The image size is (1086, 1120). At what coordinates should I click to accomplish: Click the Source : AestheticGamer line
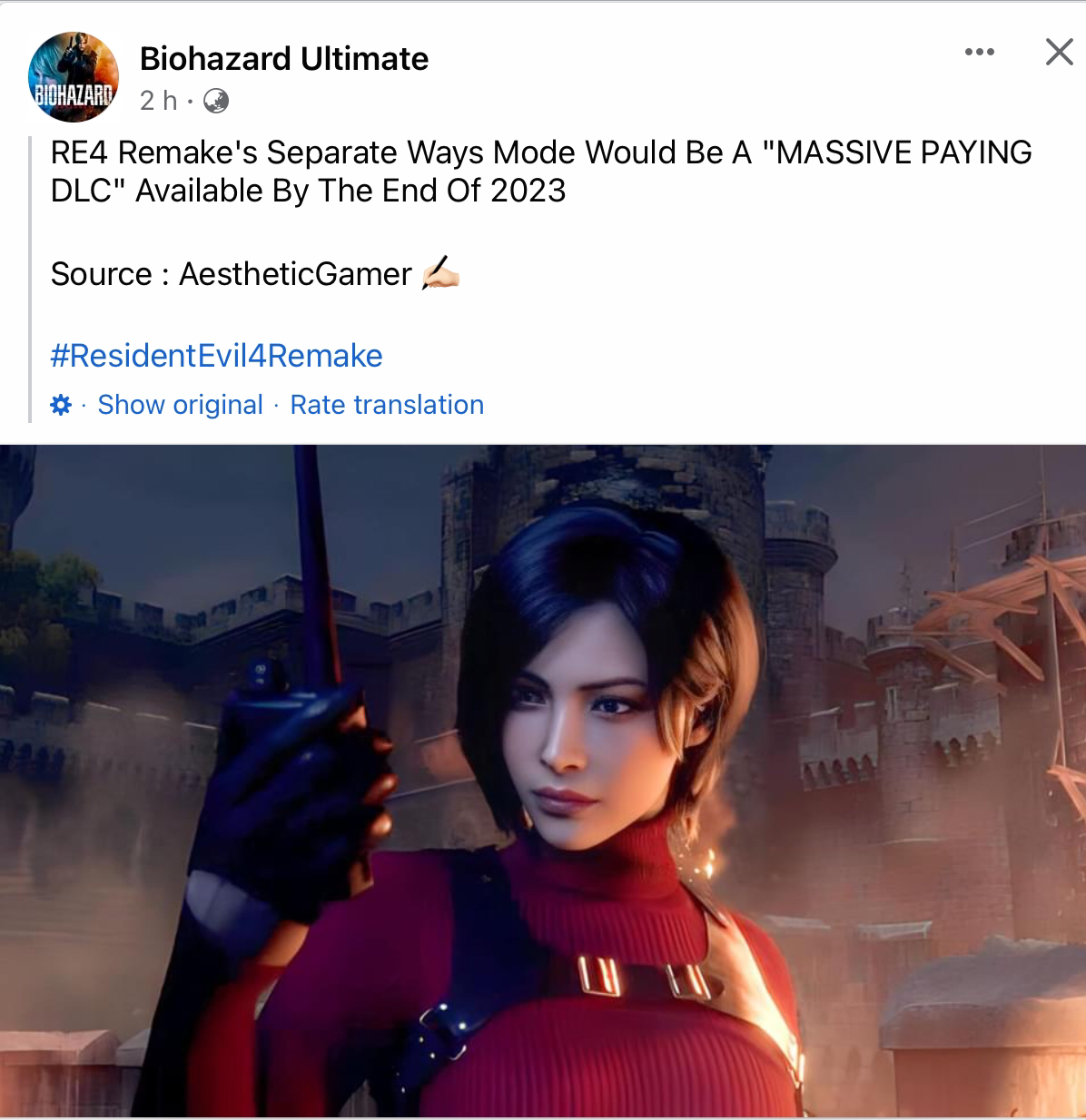(x=232, y=274)
